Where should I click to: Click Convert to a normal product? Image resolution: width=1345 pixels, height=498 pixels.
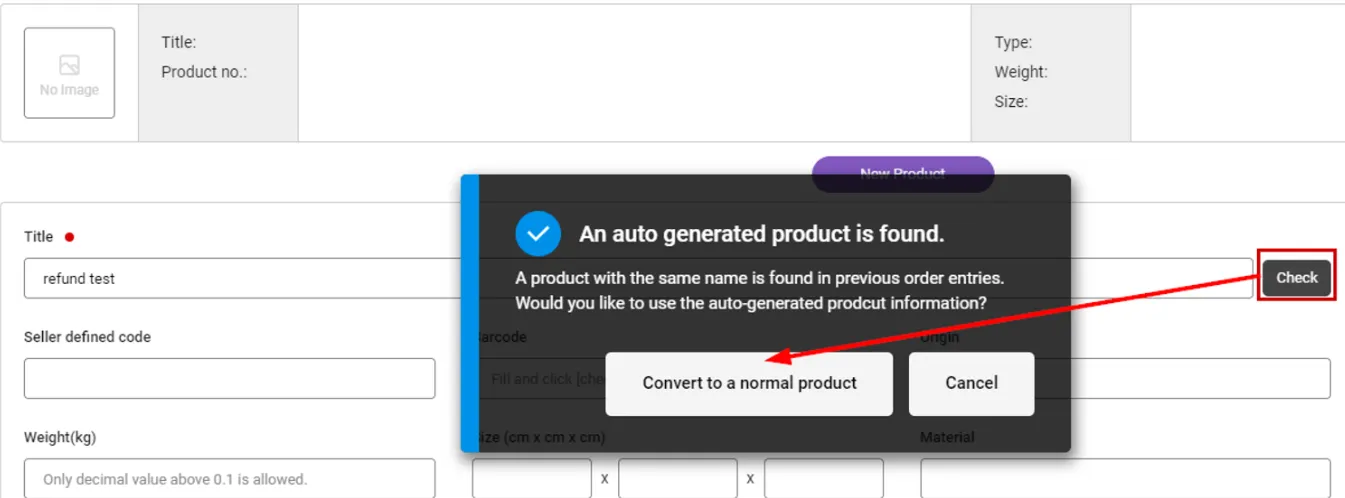click(x=749, y=383)
